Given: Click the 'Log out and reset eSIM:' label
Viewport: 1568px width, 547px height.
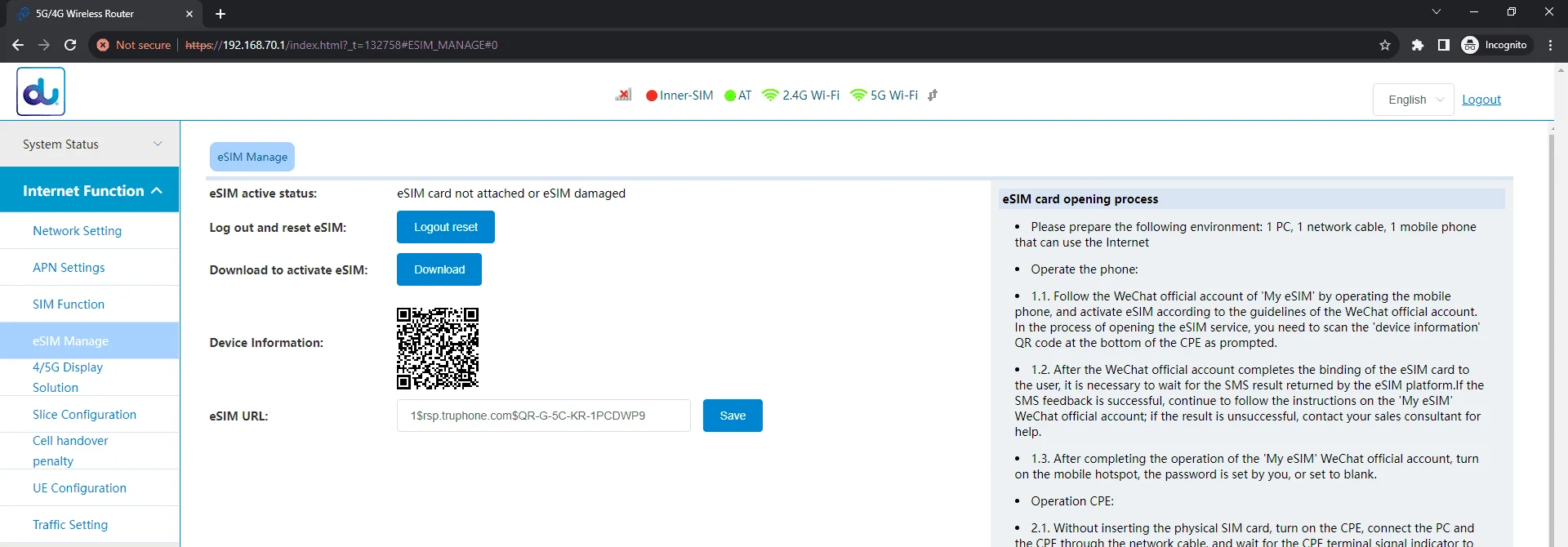Looking at the screenshot, I should pyautogui.click(x=278, y=228).
